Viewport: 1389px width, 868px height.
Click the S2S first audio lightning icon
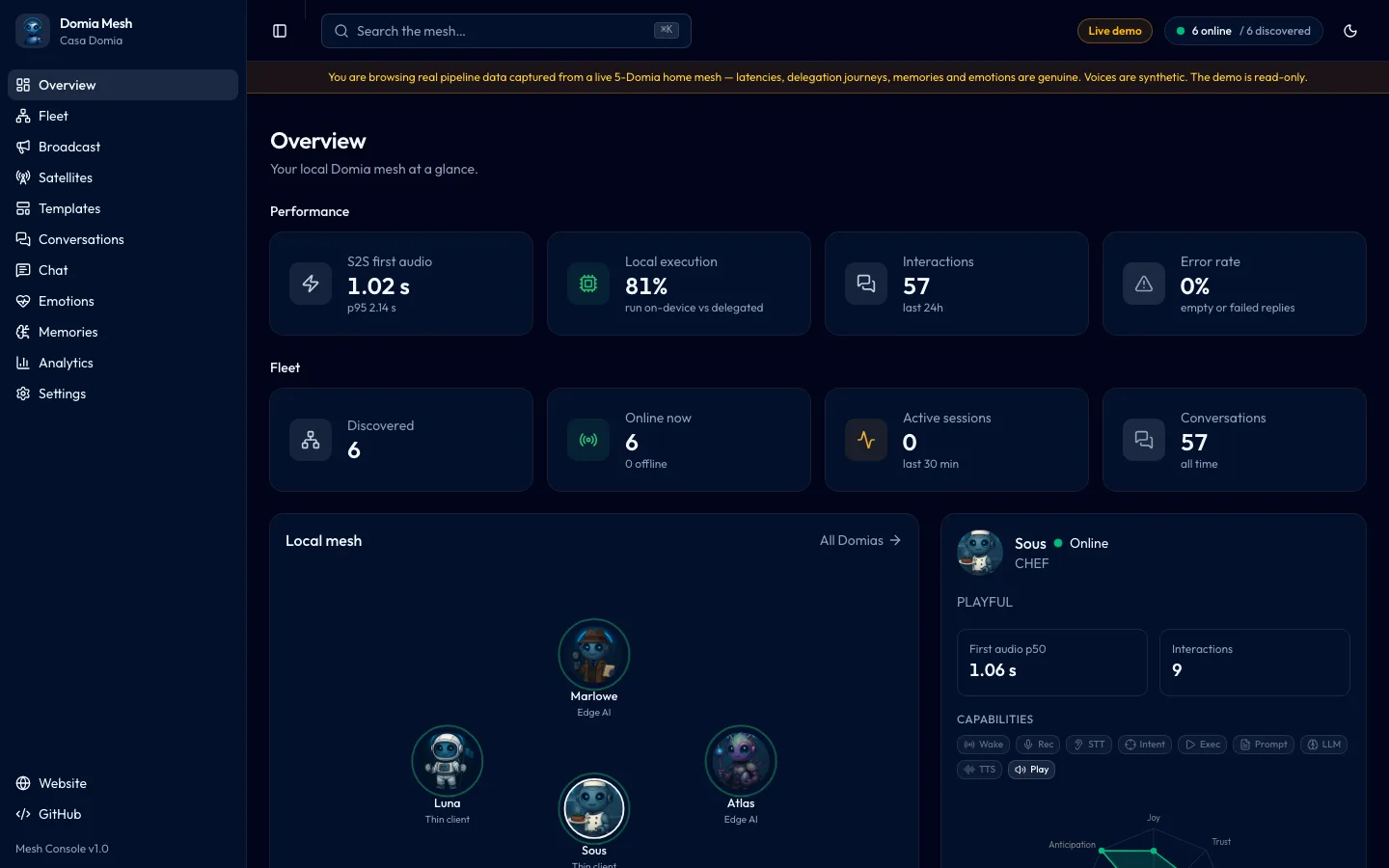(x=311, y=284)
